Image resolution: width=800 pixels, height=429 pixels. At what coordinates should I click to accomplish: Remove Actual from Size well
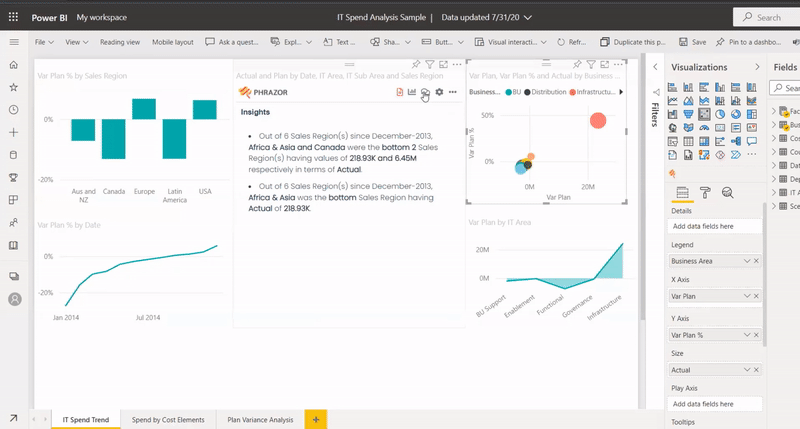click(x=756, y=370)
